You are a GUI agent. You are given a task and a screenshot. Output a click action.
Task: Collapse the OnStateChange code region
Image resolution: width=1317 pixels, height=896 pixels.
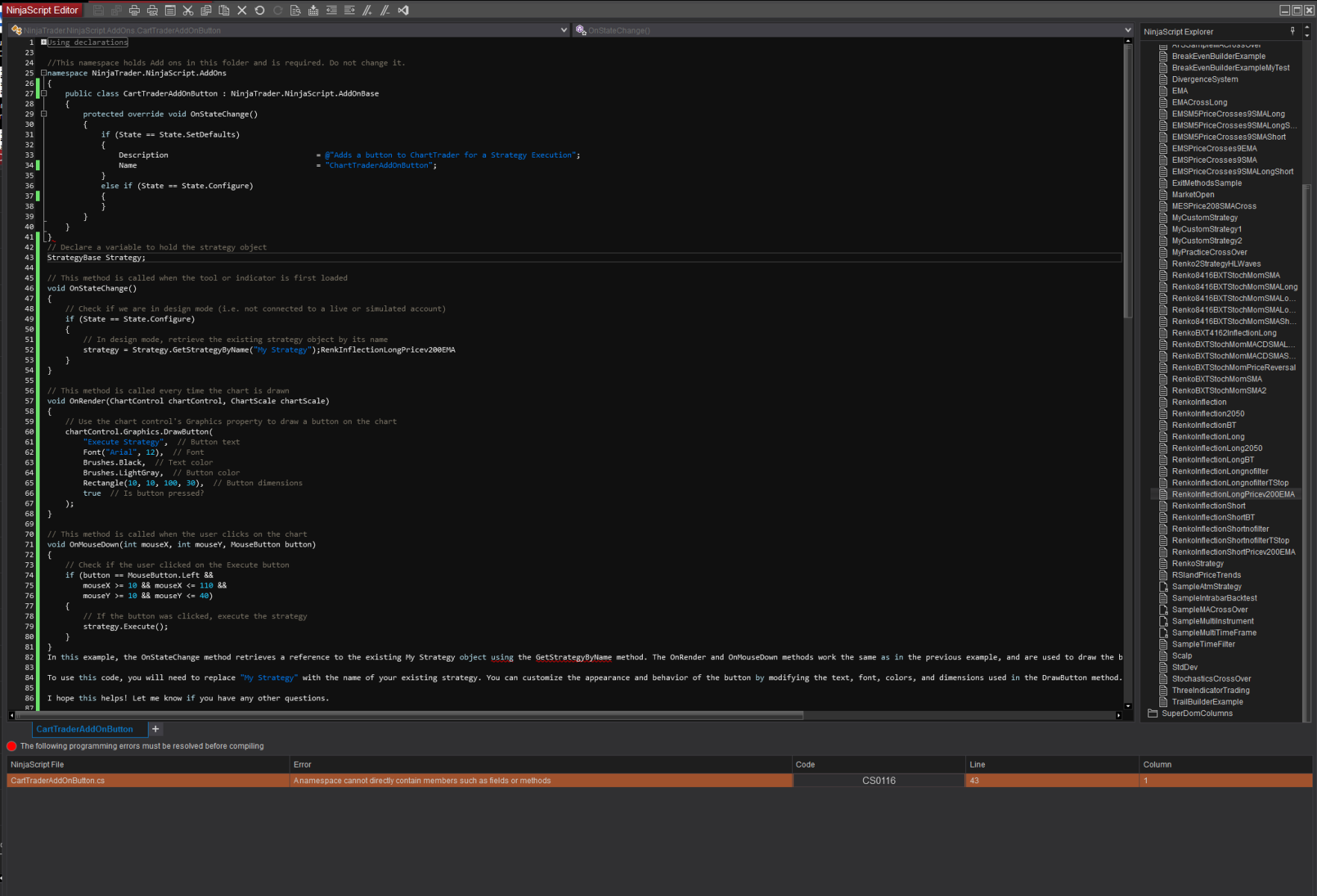[x=44, y=113]
